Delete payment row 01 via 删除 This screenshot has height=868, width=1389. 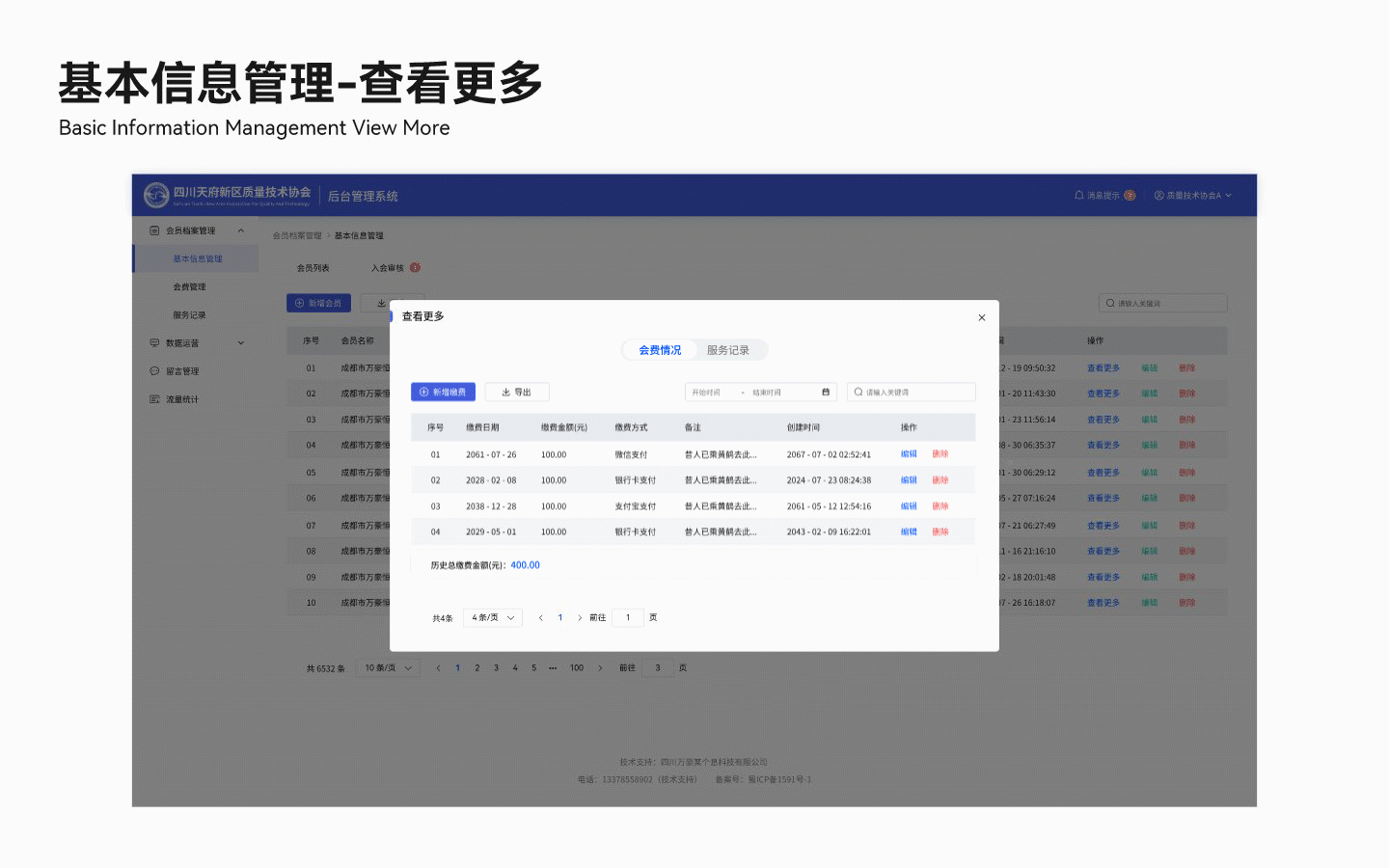940,454
